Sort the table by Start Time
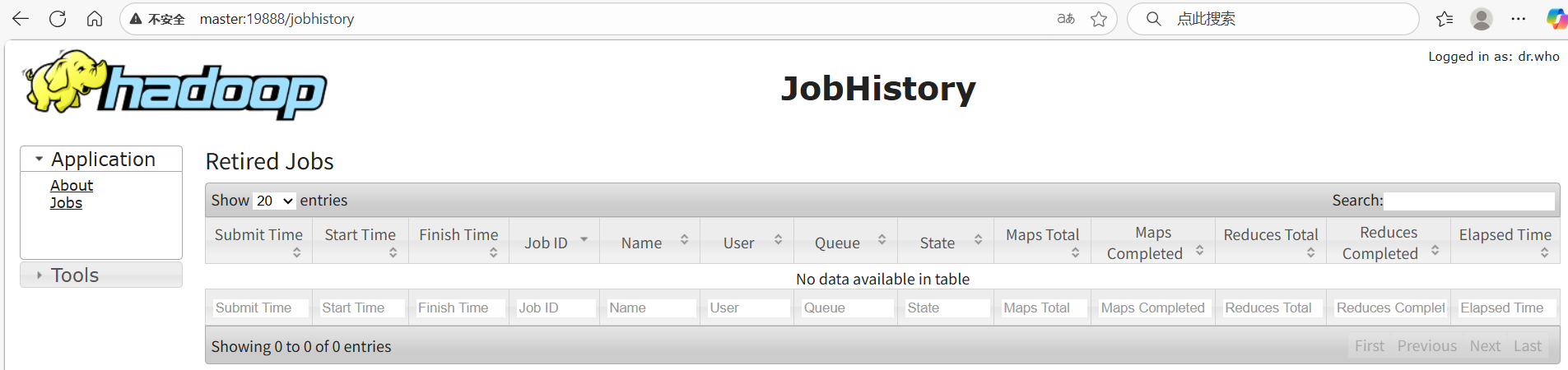Viewport: 1568px width, 370px height. coord(361,241)
